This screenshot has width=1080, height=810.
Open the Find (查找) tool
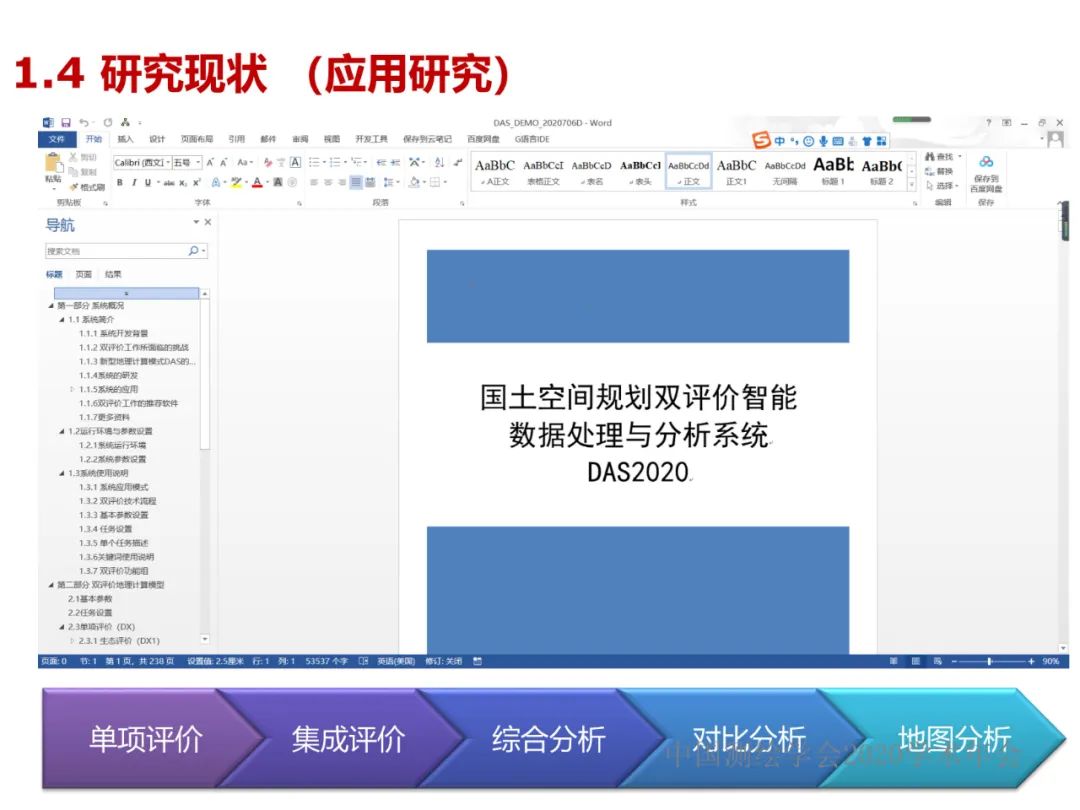941,157
